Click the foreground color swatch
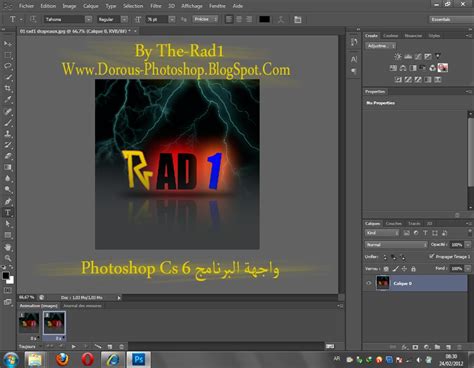This screenshot has width=474, height=368. [x=6, y=276]
